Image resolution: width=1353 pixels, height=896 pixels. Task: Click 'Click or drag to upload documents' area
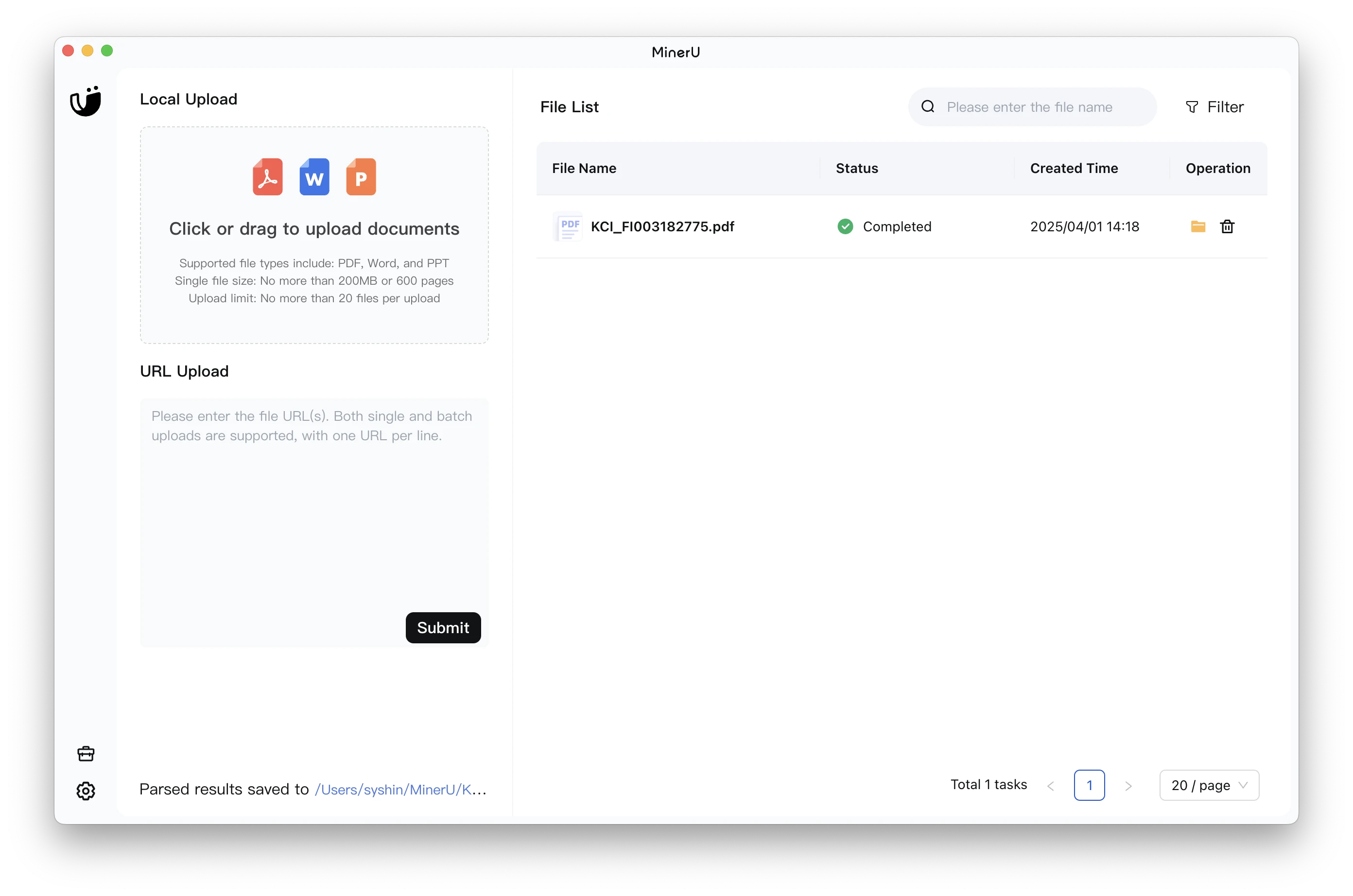point(314,235)
